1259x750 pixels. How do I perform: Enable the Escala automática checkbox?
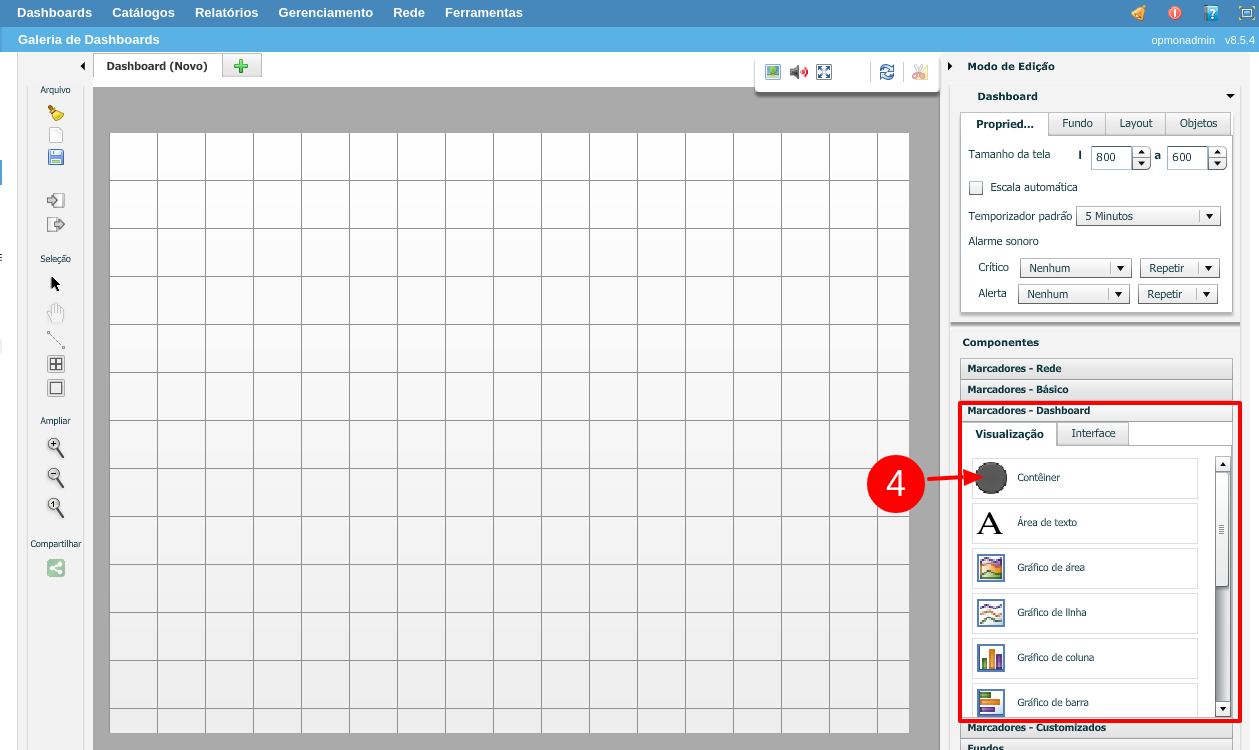pyautogui.click(x=976, y=188)
